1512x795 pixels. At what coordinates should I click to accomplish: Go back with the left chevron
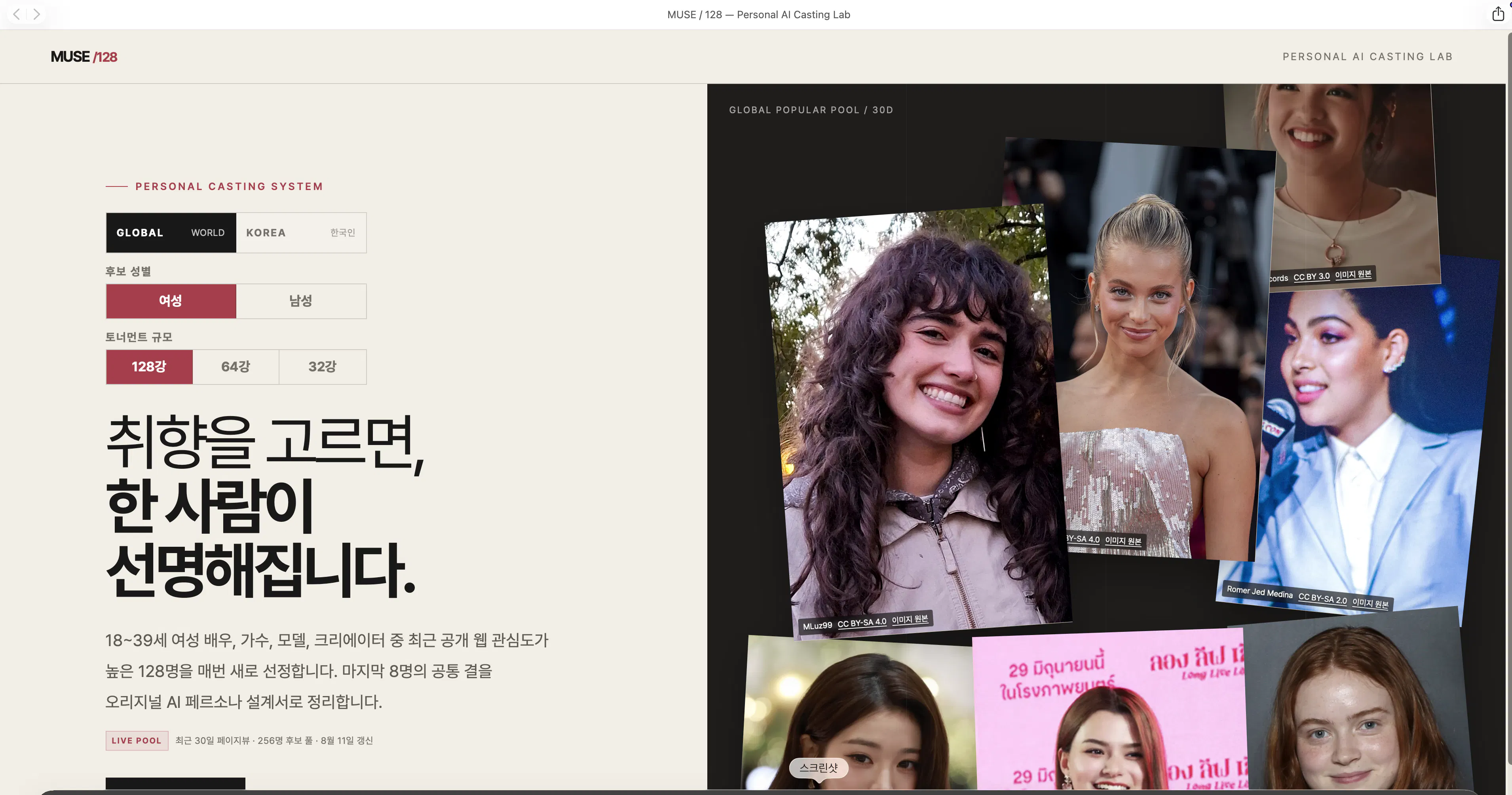click(17, 14)
